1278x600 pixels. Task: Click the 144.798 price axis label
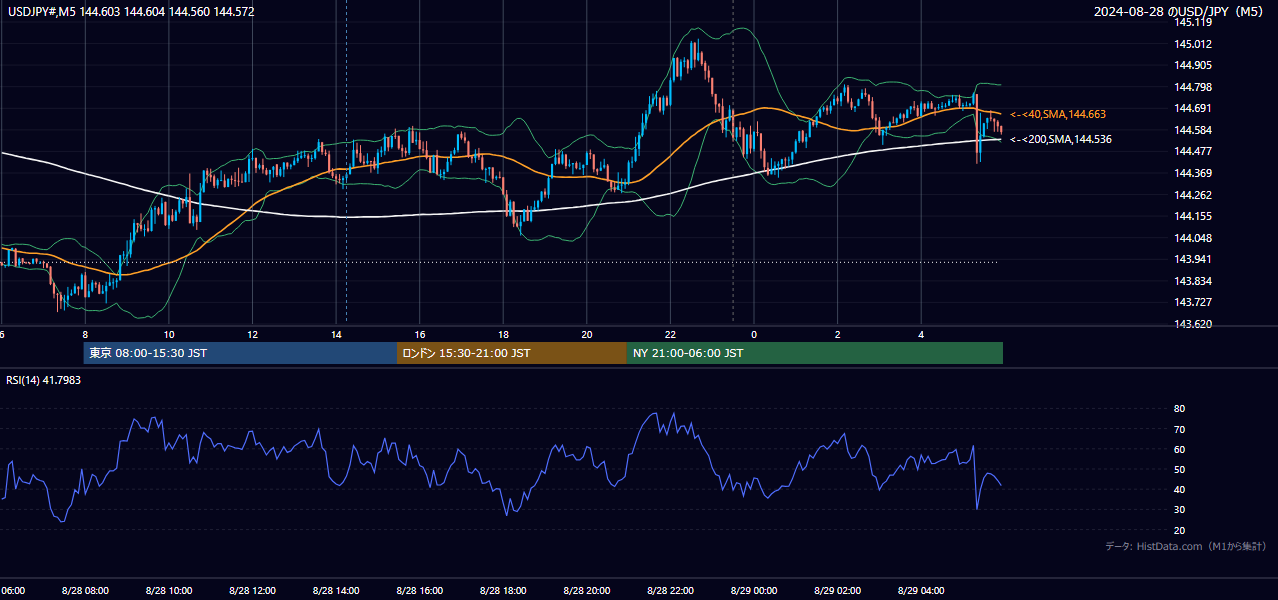1194,87
